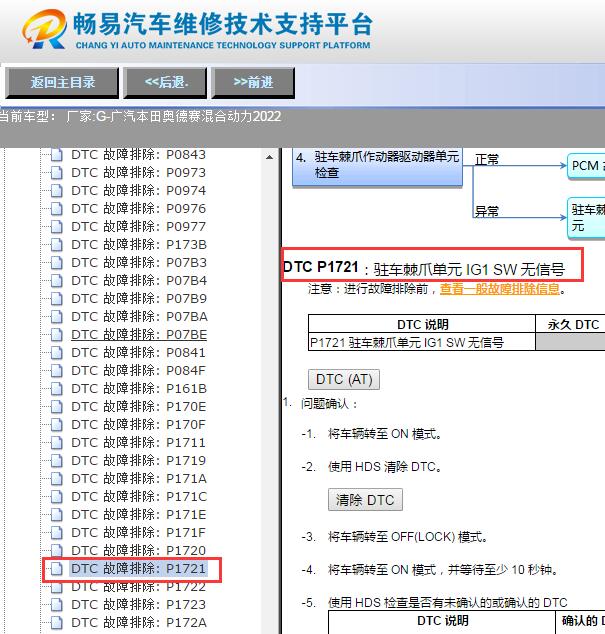Open DTC 故障排除: P0977 entry
605x634 pixels.
pos(138,226)
